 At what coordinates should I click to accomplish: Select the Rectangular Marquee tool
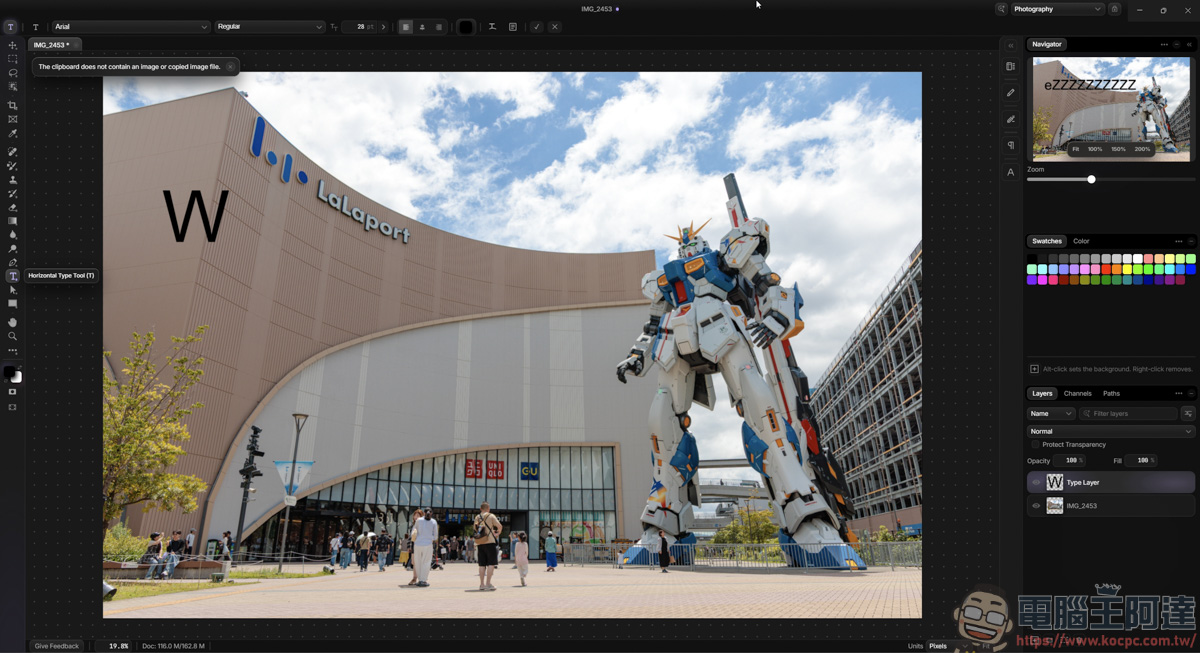point(12,59)
